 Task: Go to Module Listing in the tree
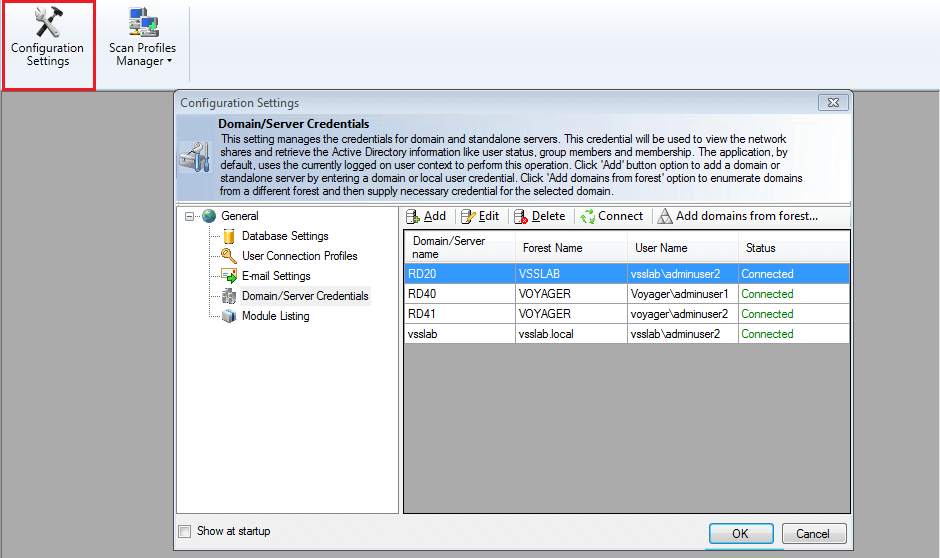pos(275,316)
